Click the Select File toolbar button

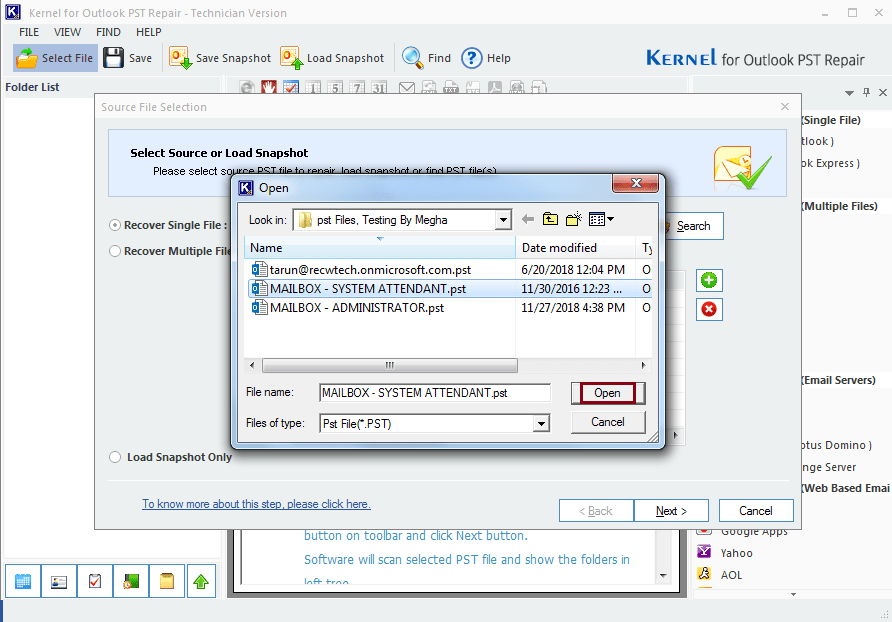click(x=55, y=58)
